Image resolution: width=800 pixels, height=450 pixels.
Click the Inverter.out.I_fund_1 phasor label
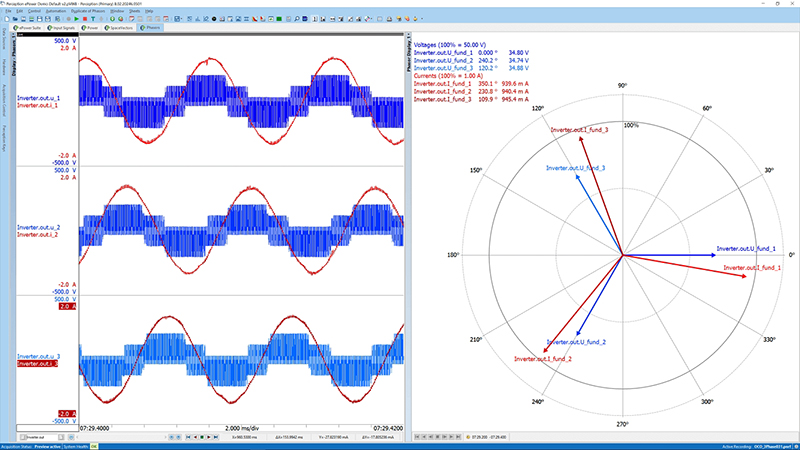[x=752, y=268]
